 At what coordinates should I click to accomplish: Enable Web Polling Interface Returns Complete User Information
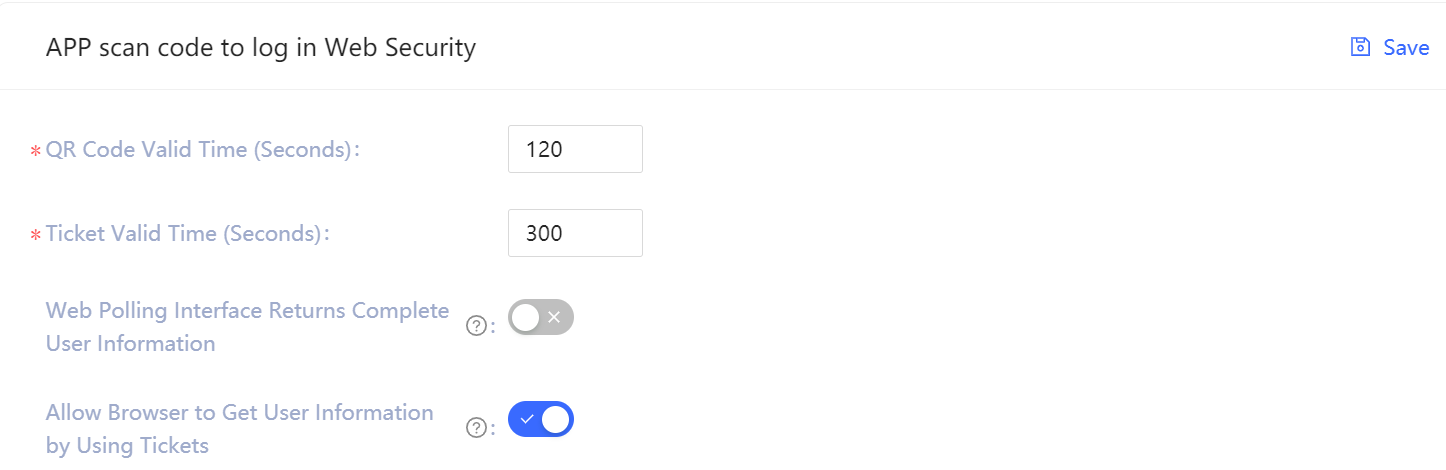coord(541,317)
